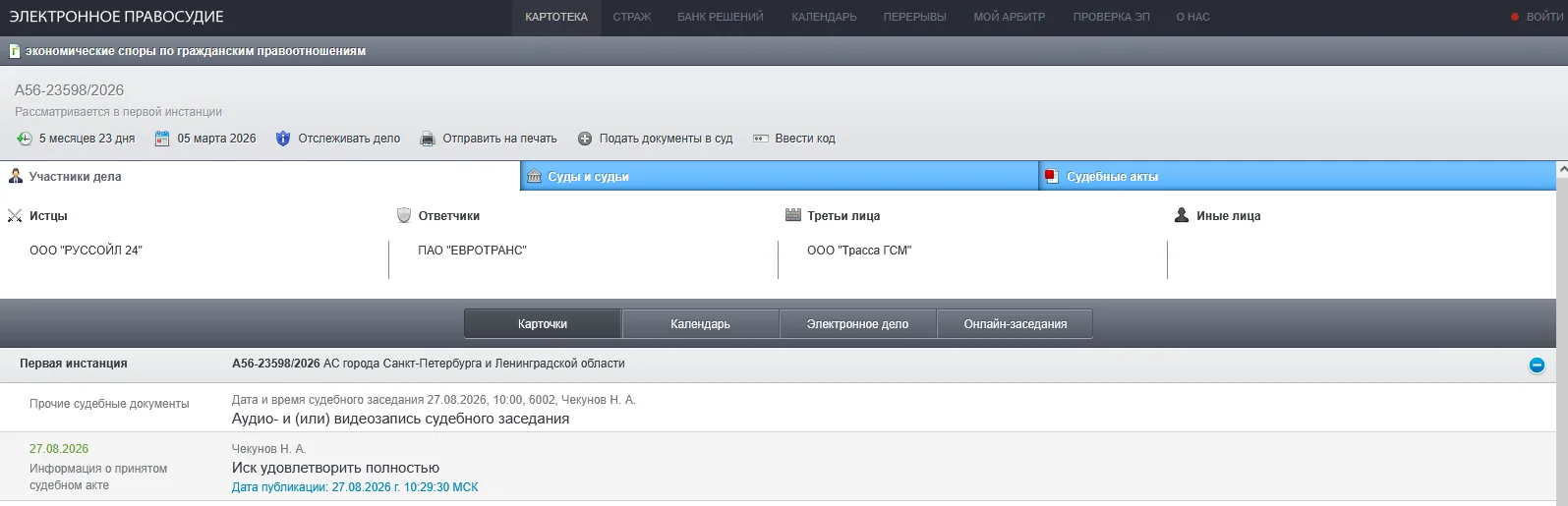This screenshot has height=506, width=1568.
Task: Open the Судебные акты tab
Action: coord(1297,176)
